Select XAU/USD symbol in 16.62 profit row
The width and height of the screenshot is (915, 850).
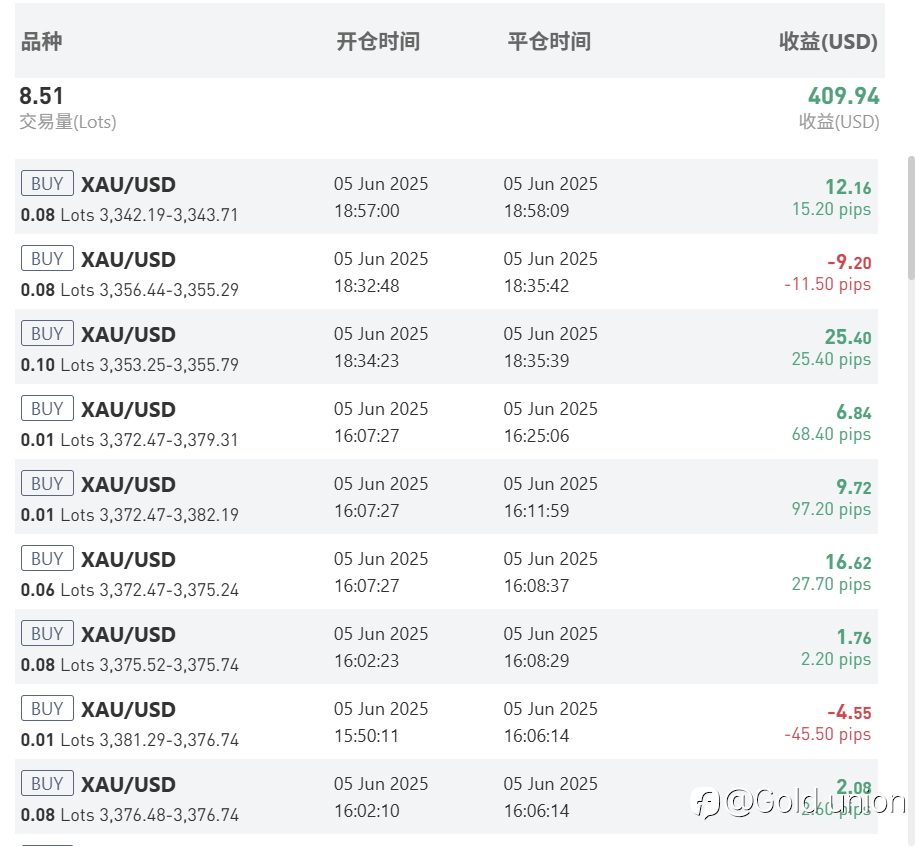tap(128, 559)
